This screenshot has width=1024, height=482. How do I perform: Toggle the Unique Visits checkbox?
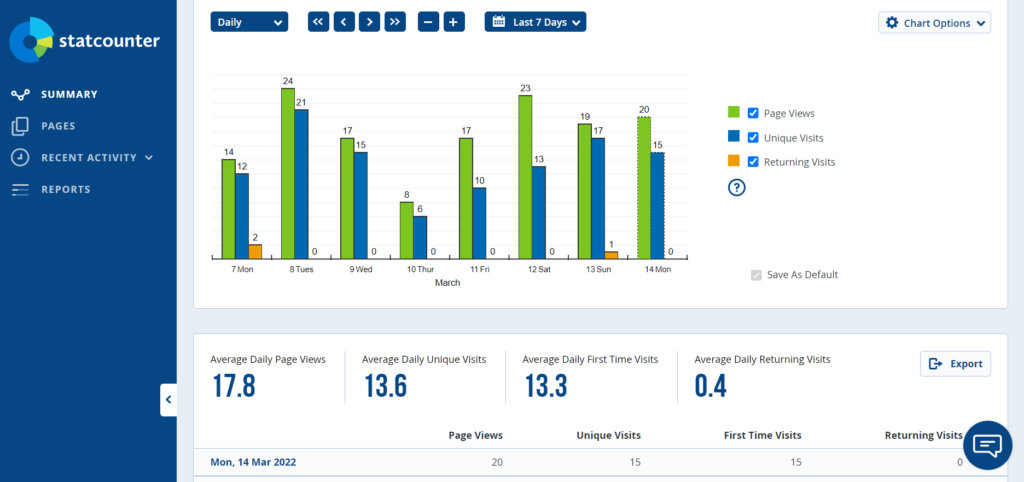coord(754,137)
